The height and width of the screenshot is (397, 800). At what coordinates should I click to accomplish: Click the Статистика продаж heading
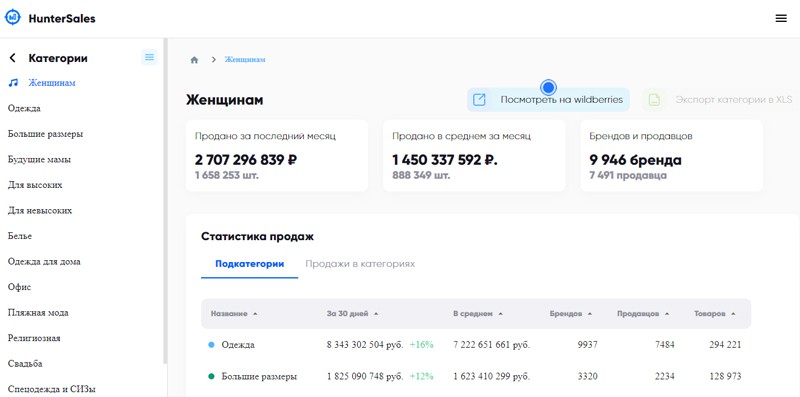(x=258, y=236)
